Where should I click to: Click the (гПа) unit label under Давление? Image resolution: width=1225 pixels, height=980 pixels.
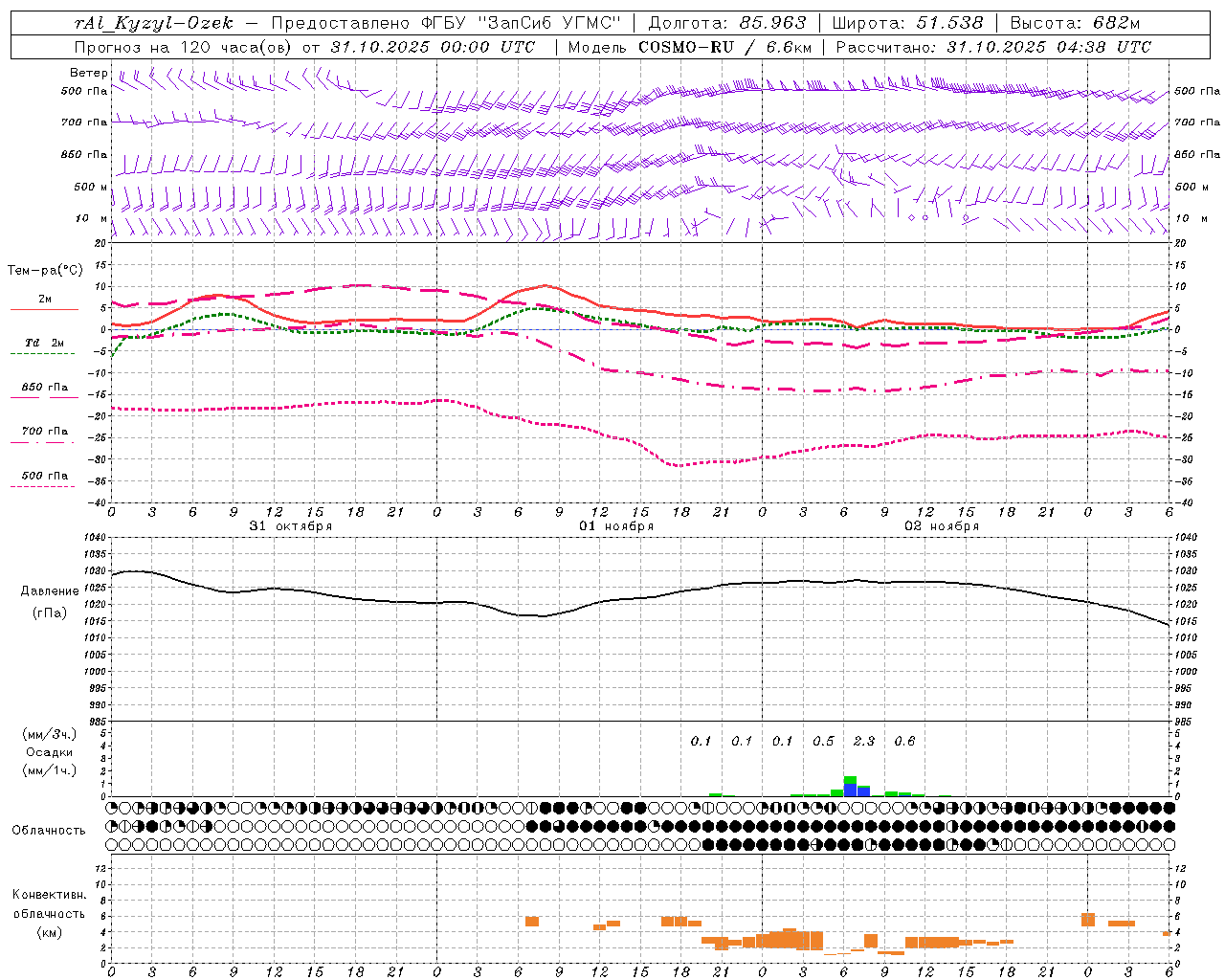coord(50,613)
